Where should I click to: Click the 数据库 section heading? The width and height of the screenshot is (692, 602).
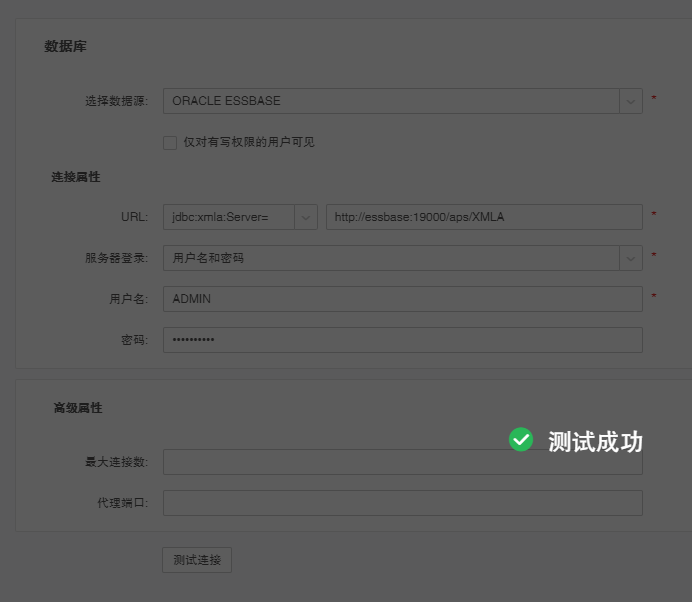[65, 47]
